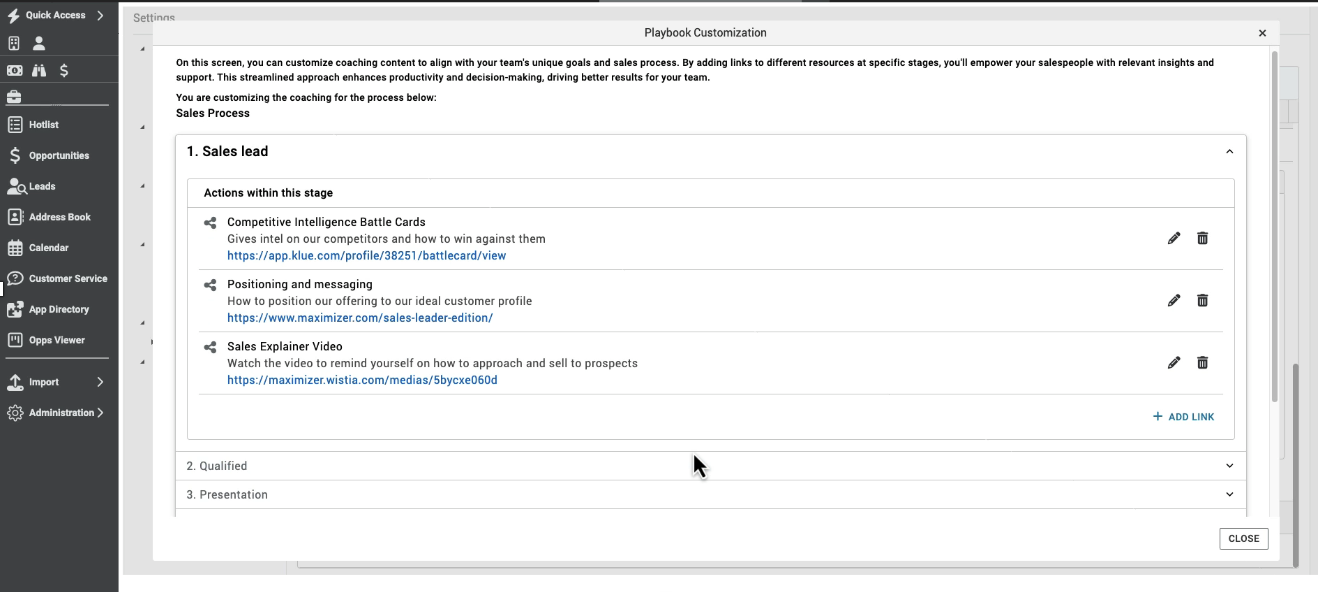The height and width of the screenshot is (592, 1318).
Task: Expand Quick Access with the chevron arrow
Action: 100,15
